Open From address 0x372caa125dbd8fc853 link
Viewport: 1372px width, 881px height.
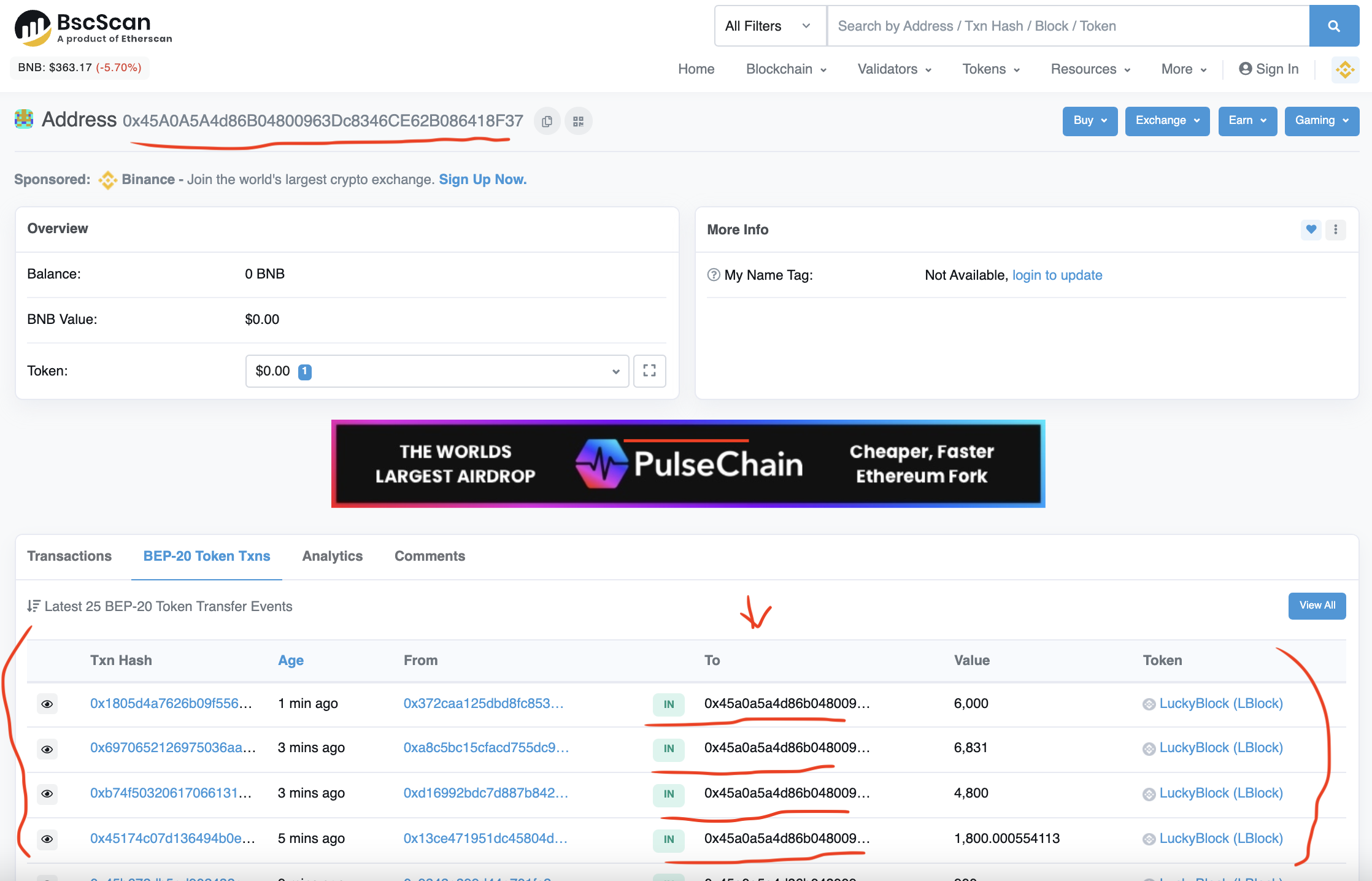pos(484,703)
